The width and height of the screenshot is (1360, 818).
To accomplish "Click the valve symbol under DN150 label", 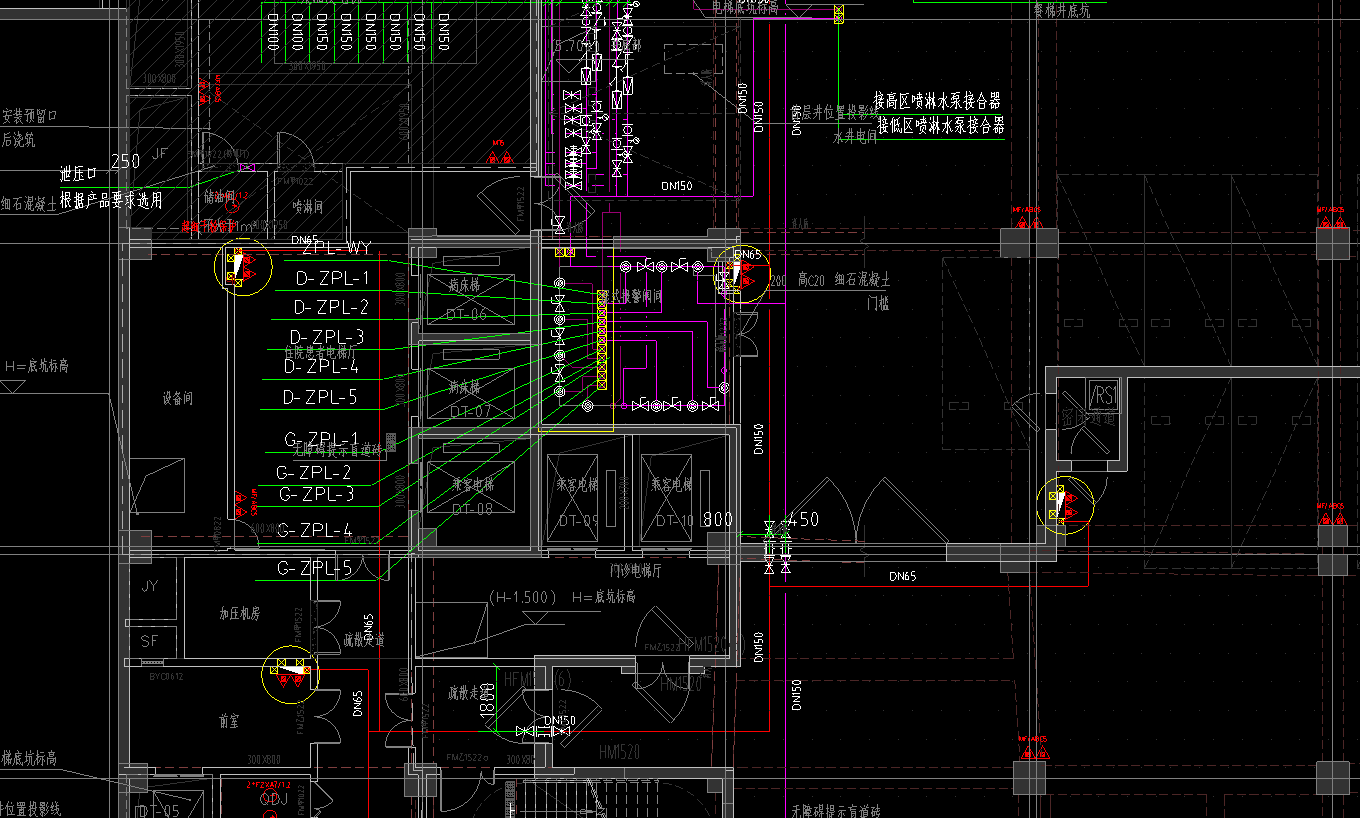I will [542, 732].
